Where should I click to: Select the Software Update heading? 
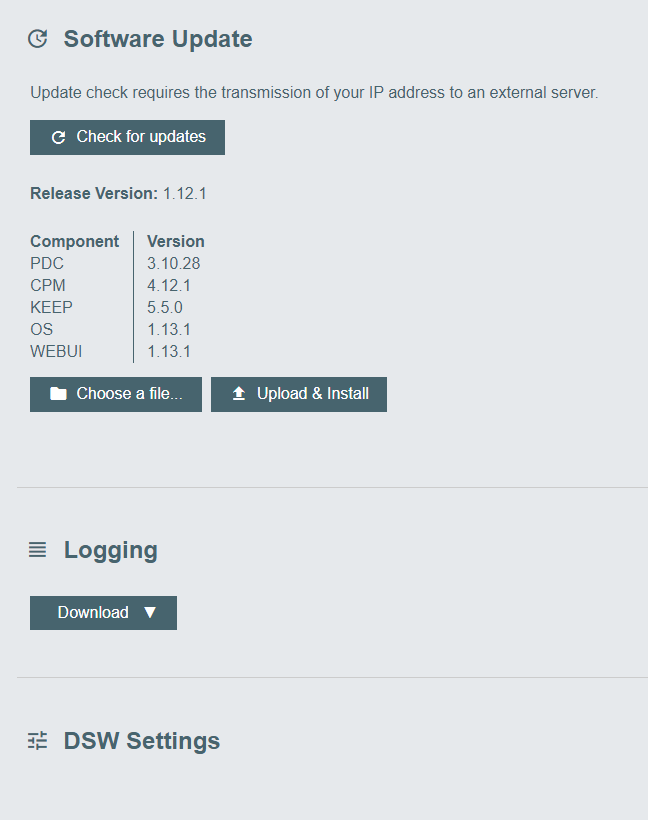coord(158,39)
